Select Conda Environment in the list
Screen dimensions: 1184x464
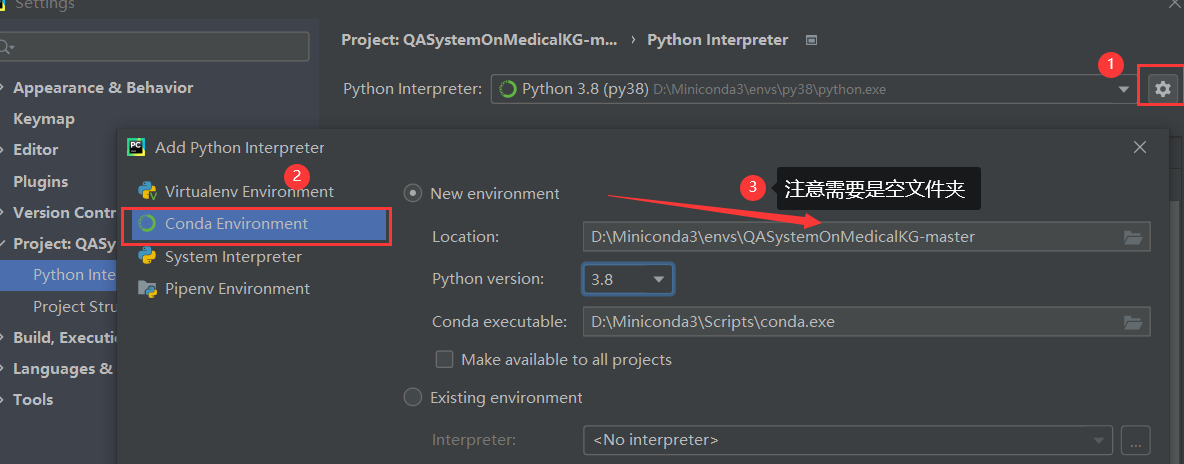pyautogui.click(x=236, y=224)
